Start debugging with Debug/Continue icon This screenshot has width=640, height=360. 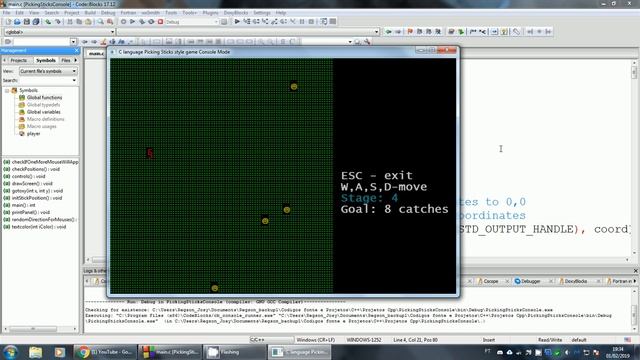pyautogui.click(x=237, y=22)
